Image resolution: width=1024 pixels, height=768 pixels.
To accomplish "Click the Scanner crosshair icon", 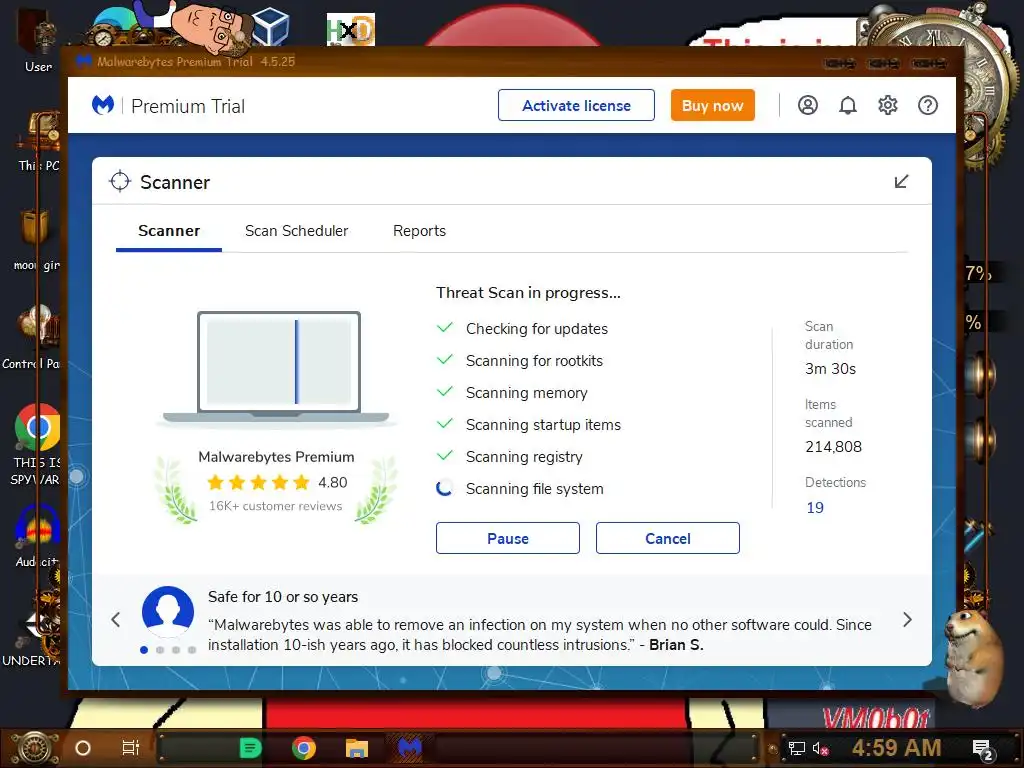I will click(x=120, y=182).
